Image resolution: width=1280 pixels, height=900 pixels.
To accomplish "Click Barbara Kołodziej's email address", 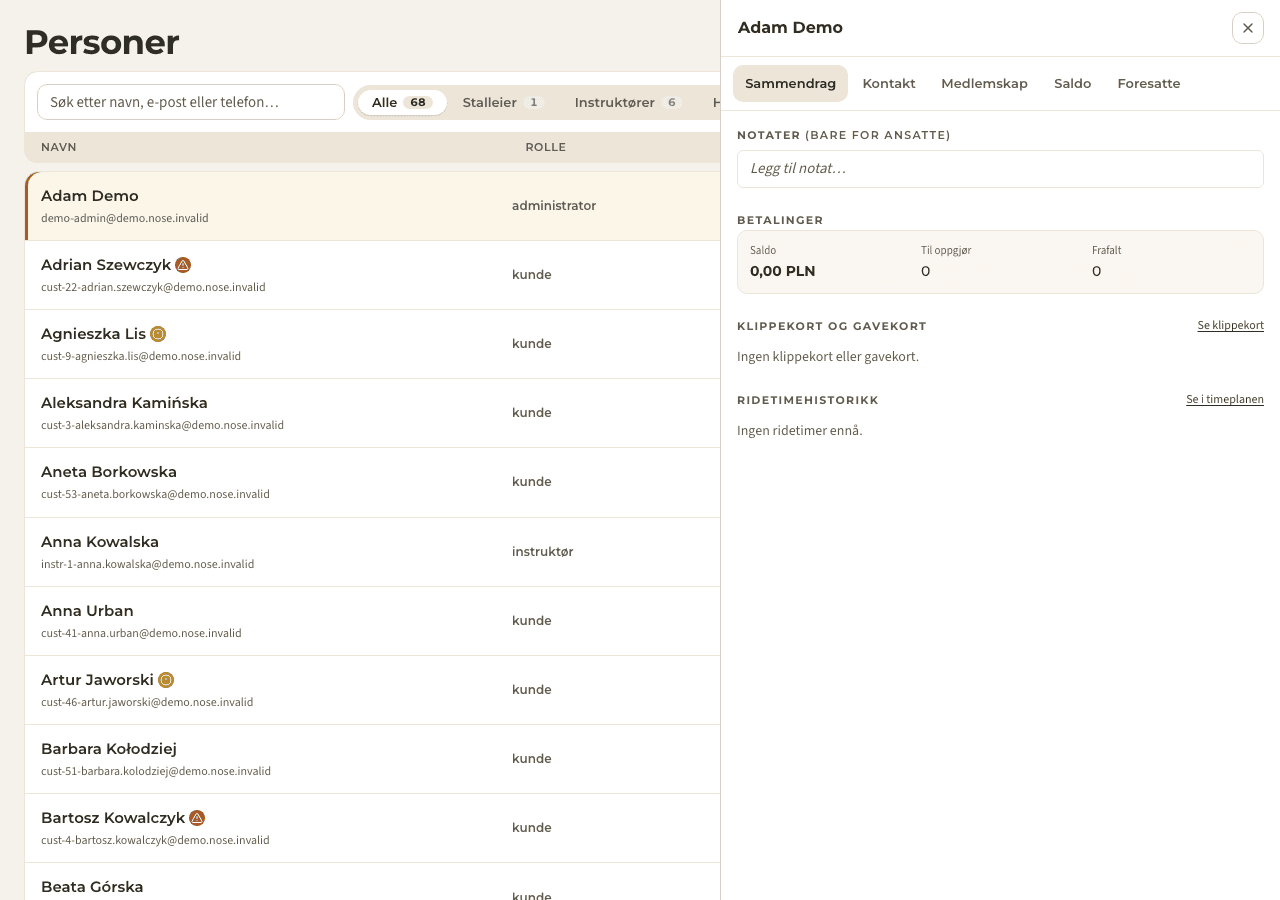I will pos(156,771).
